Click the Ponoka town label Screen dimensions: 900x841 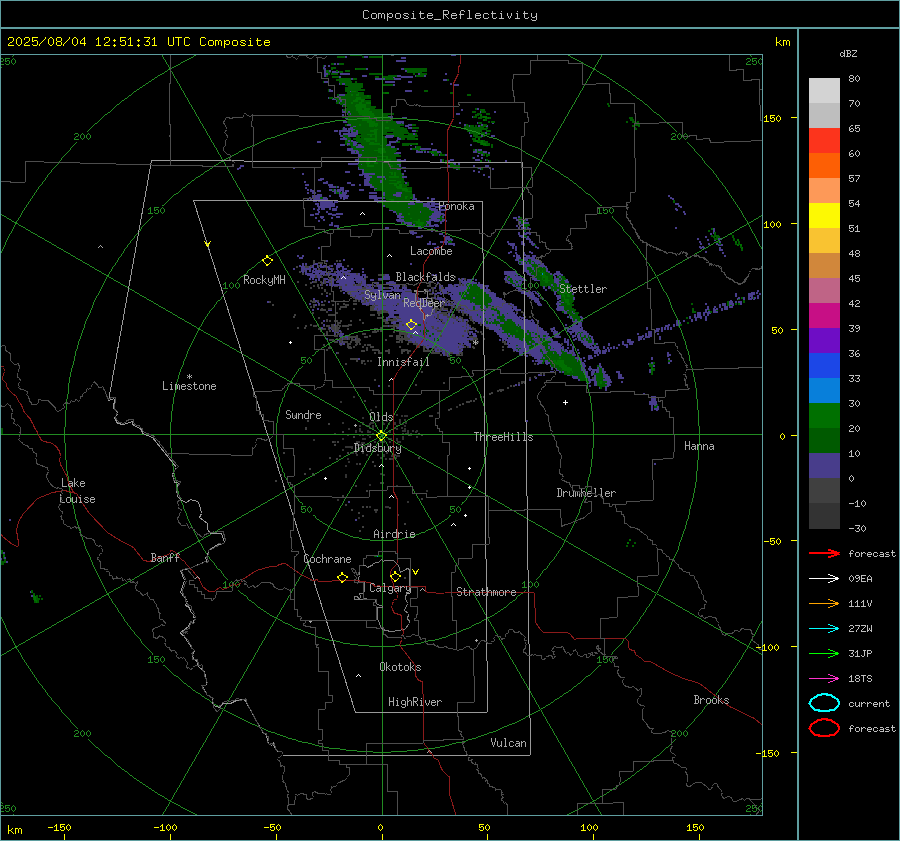tap(456, 206)
